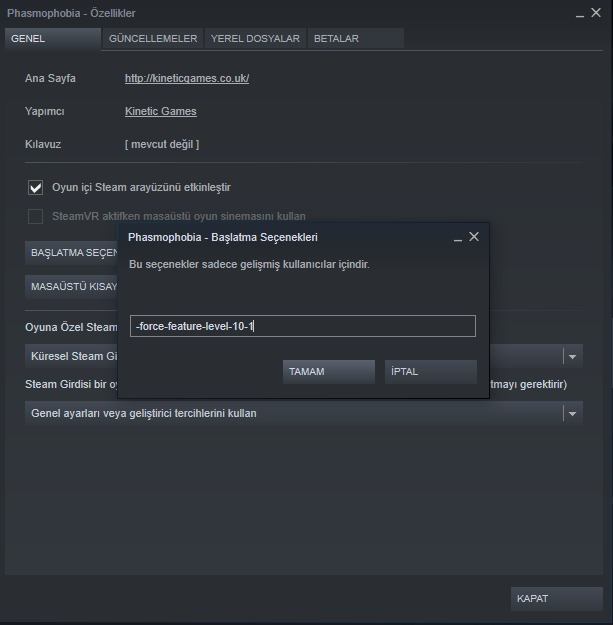Click the launch options text field
Image resolution: width=613 pixels, height=625 pixels.
303,326
